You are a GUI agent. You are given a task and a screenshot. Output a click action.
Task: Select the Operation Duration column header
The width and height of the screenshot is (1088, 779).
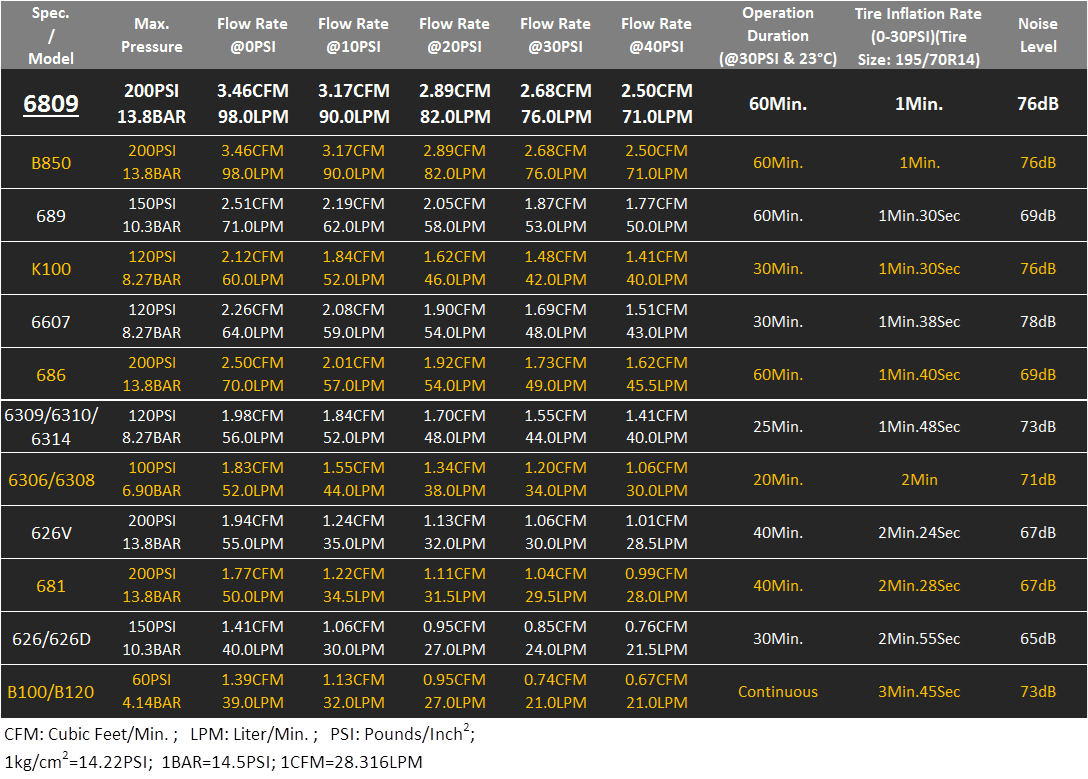coord(777,35)
